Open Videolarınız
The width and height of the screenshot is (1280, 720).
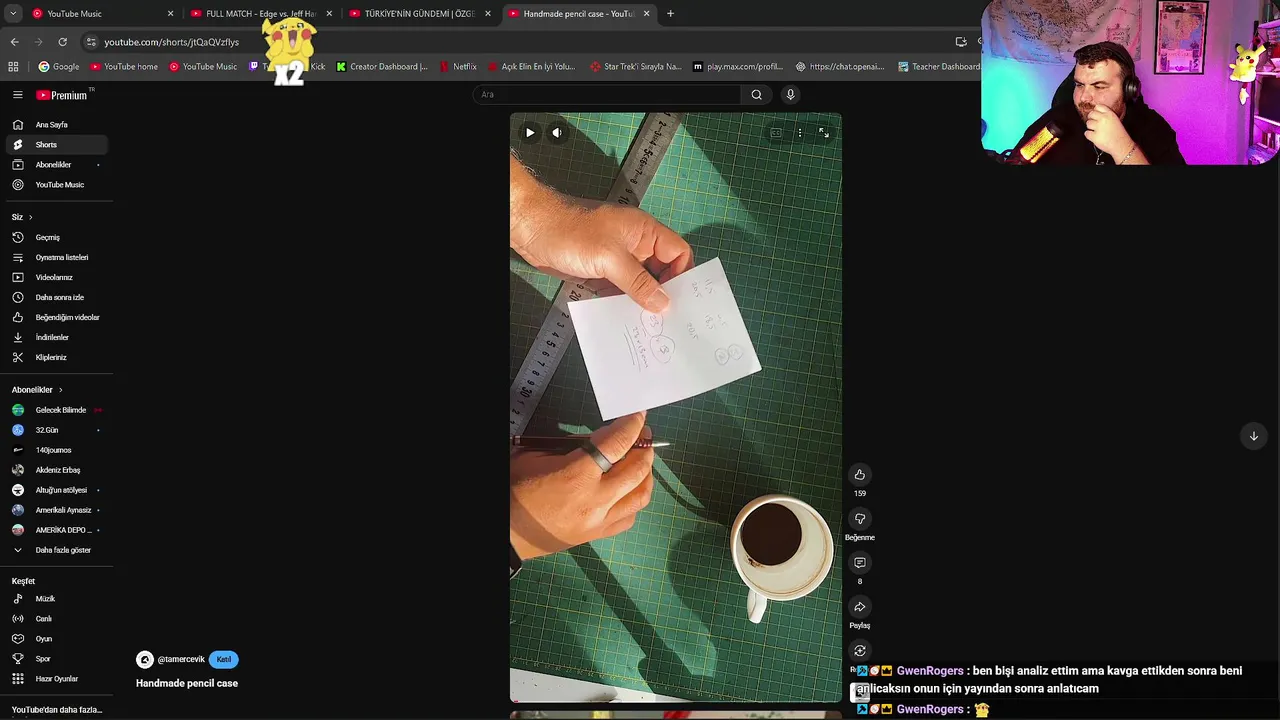(x=56, y=278)
